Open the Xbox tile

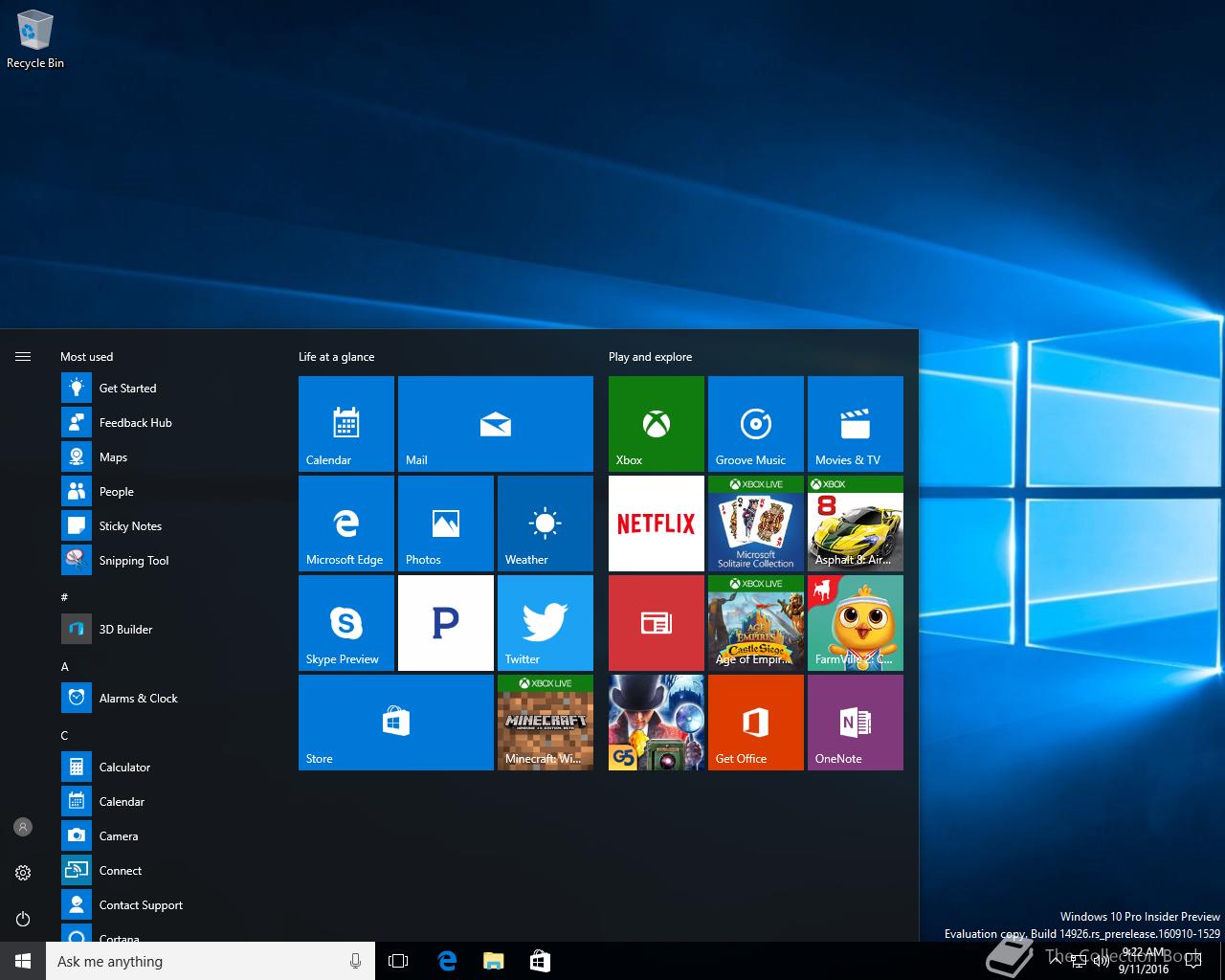(x=657, y=424)
